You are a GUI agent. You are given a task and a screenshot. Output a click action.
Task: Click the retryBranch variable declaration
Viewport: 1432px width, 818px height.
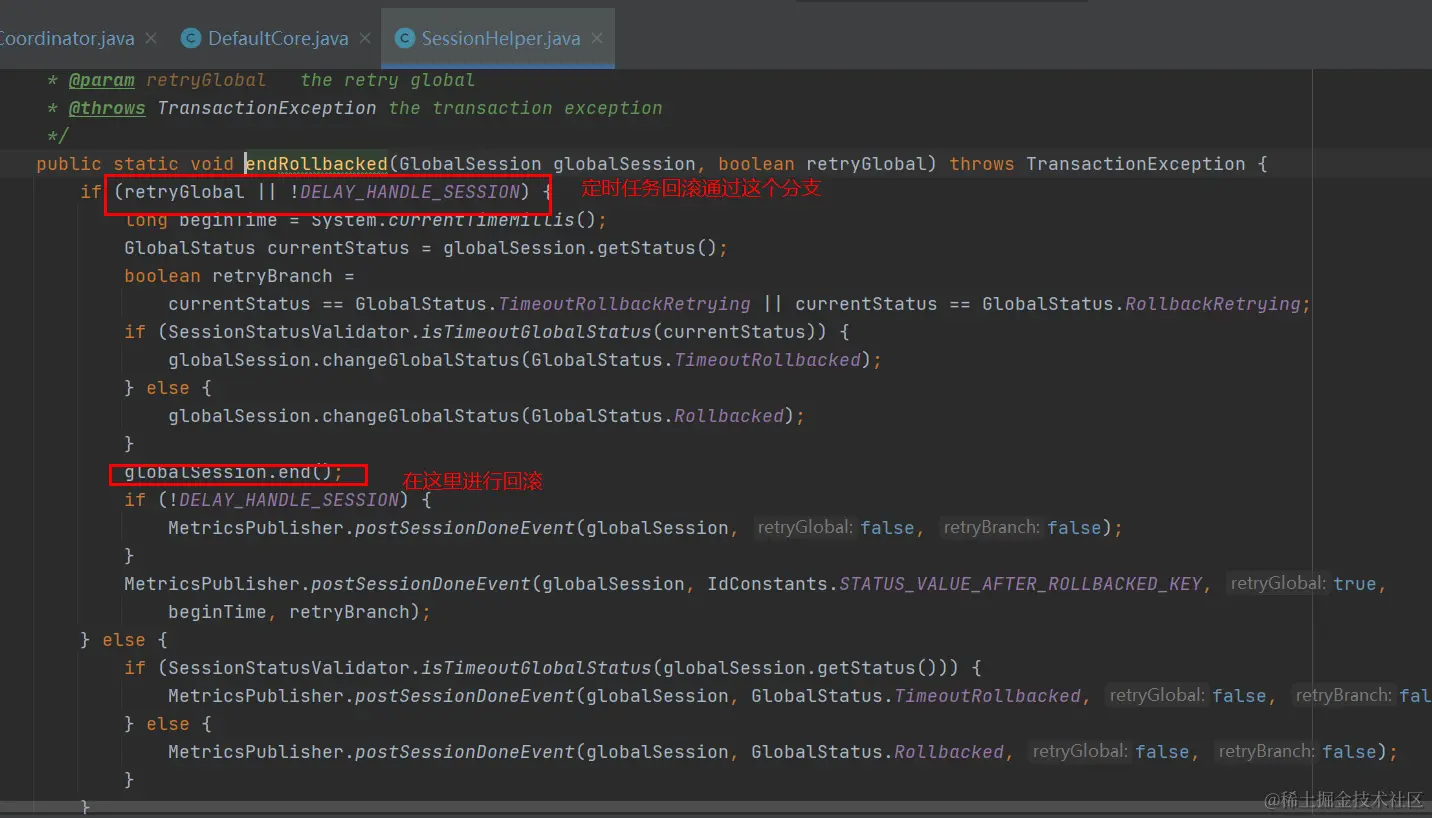point(273,276)
